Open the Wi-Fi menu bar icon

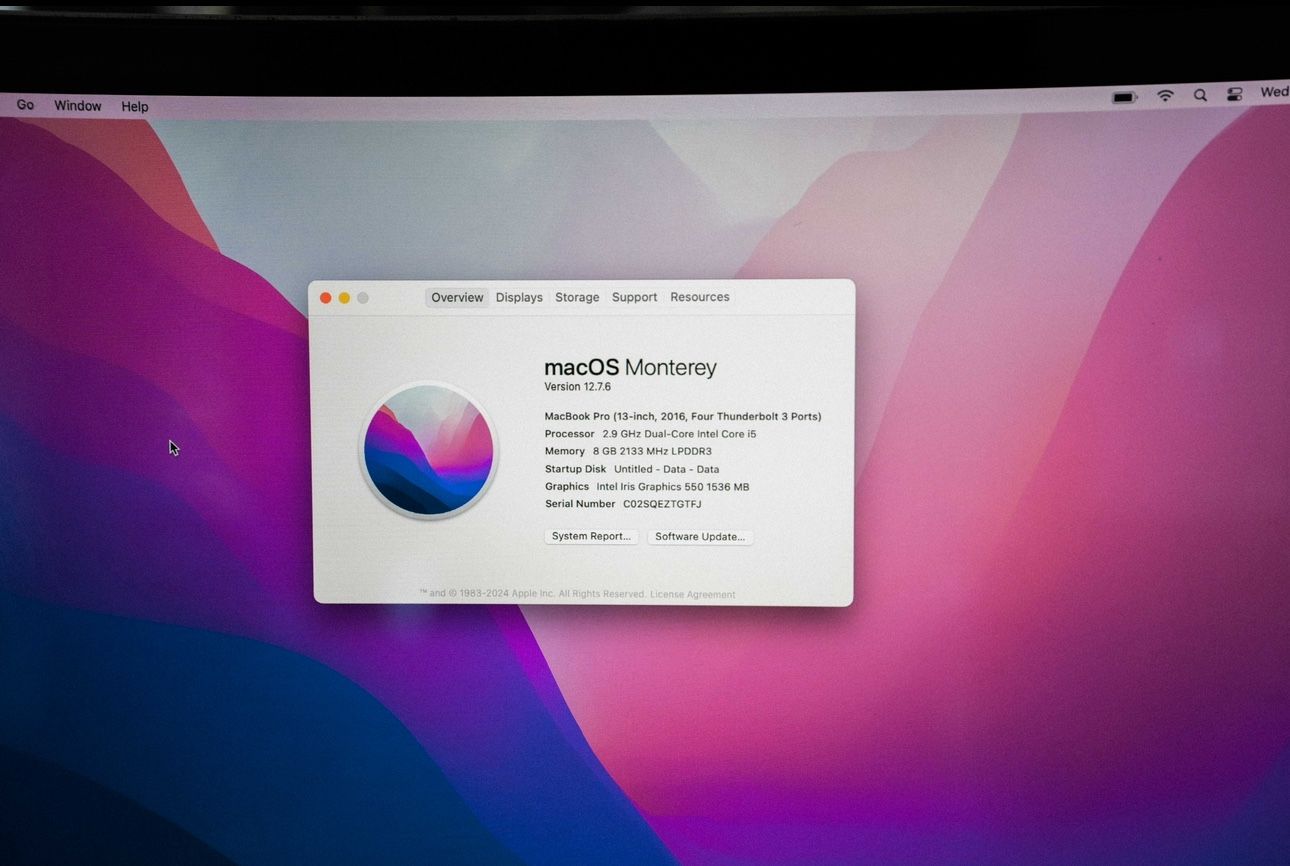pos(1165,96)
